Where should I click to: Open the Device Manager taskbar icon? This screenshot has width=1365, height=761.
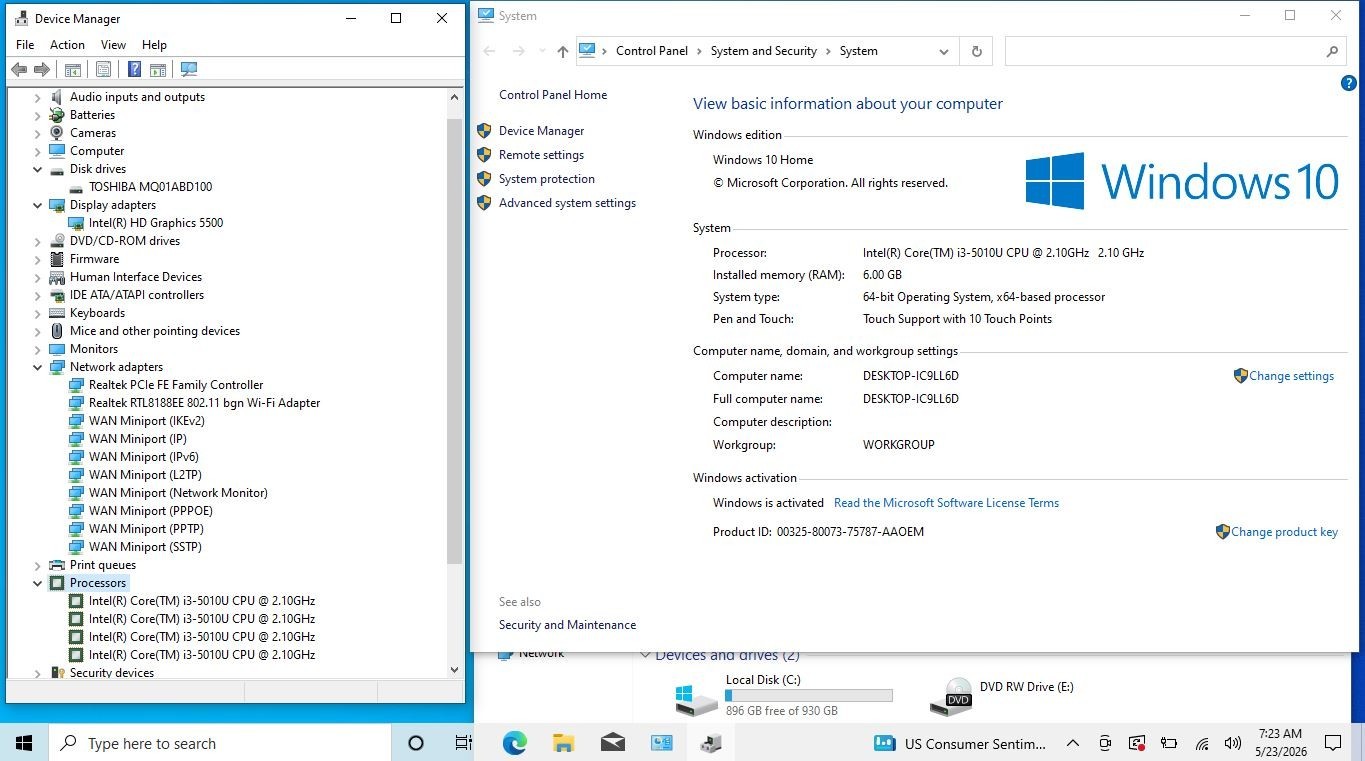click(711, 743)
